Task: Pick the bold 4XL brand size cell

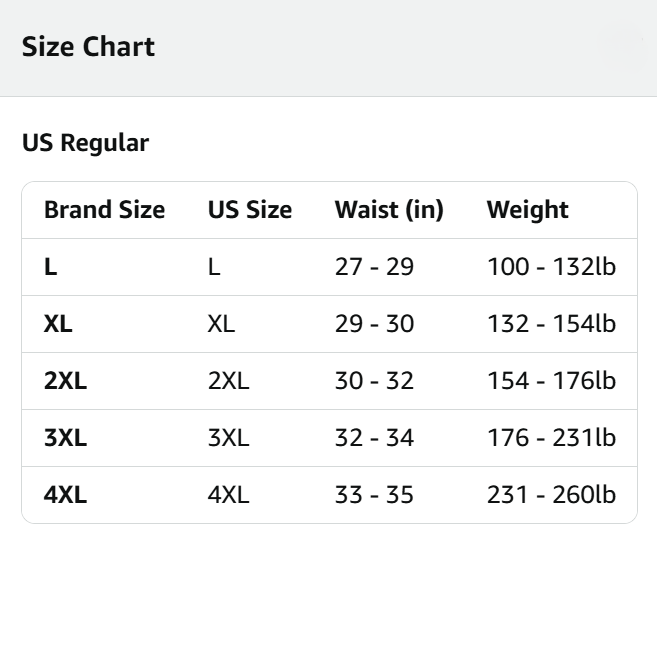Action: tap(65, 495)
